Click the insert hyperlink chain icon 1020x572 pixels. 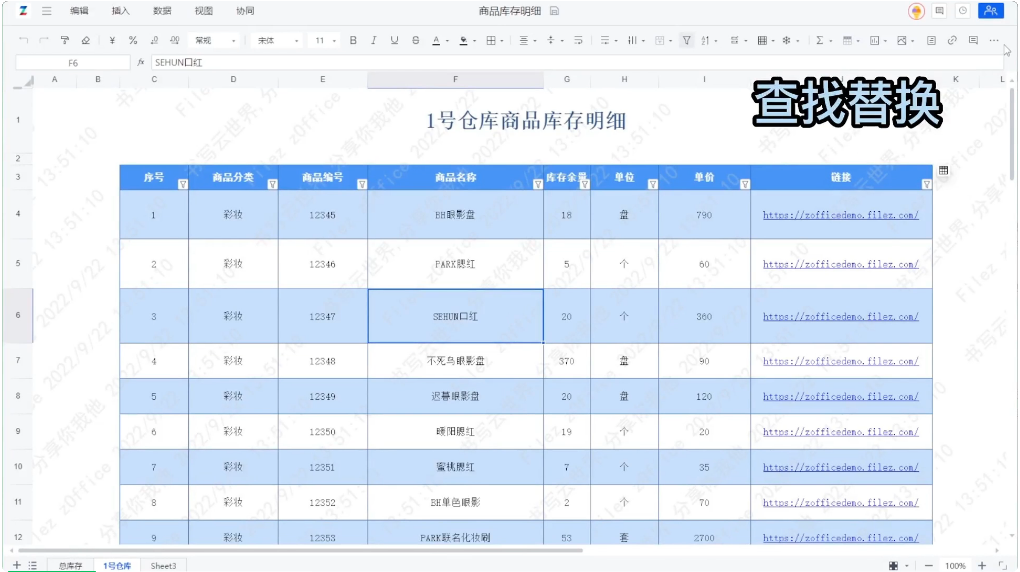pyautogui.click(x=952, y=40)
